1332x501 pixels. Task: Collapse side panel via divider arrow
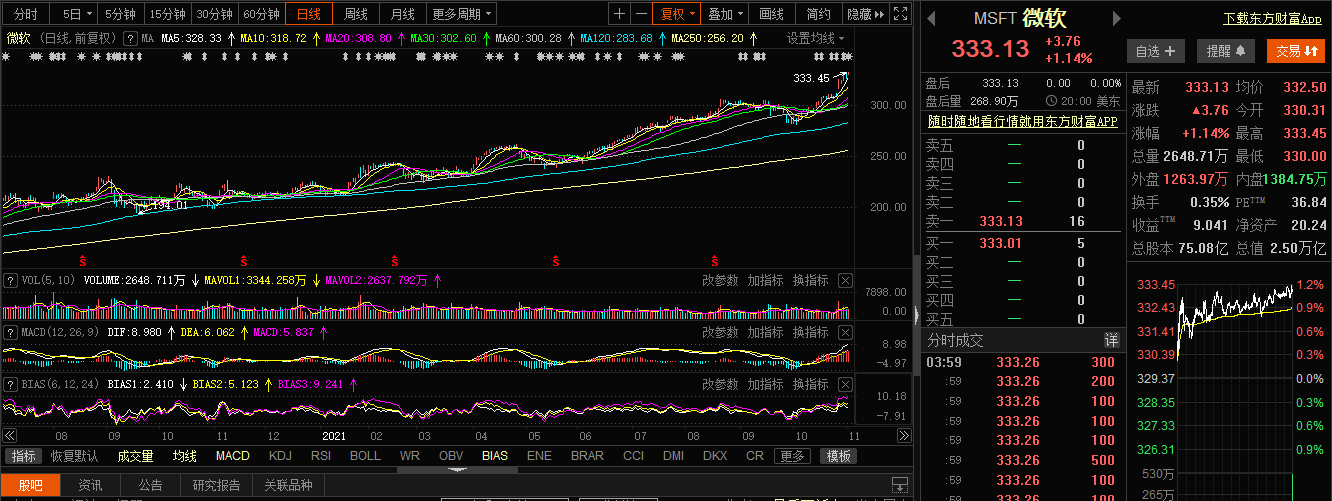(916, 314)
